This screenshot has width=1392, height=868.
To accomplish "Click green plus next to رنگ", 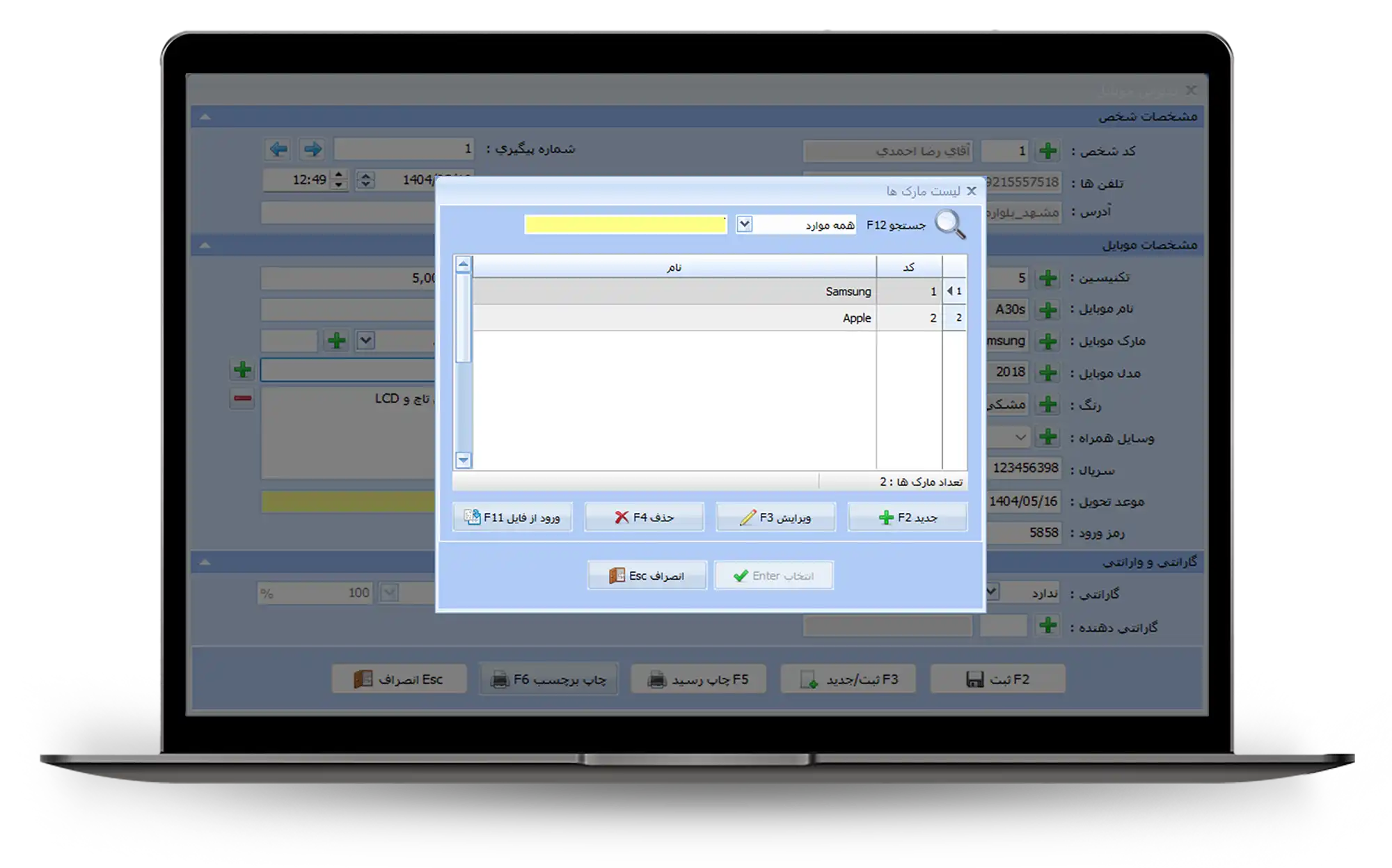I will (x=1047, y=404).
